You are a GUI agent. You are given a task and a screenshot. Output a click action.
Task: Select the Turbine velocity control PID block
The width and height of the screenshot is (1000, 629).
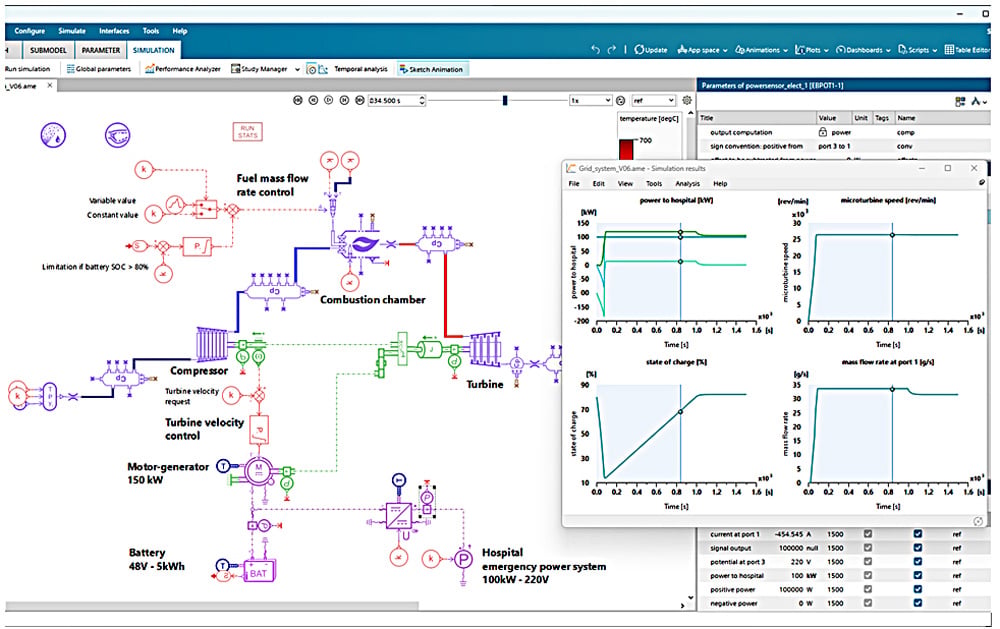(259, 431)
